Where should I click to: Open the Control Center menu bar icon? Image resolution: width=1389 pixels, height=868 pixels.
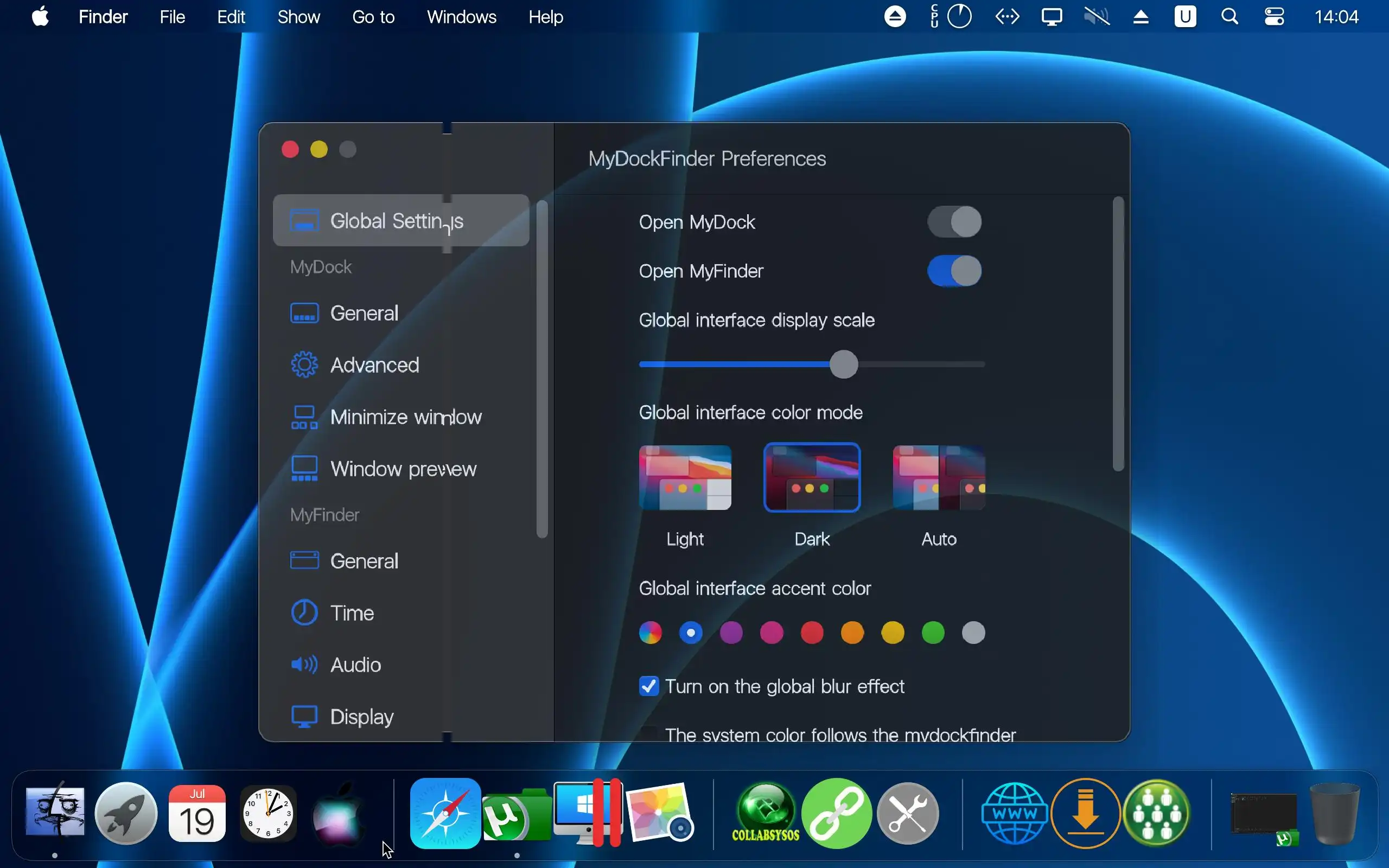point(1273,17)
